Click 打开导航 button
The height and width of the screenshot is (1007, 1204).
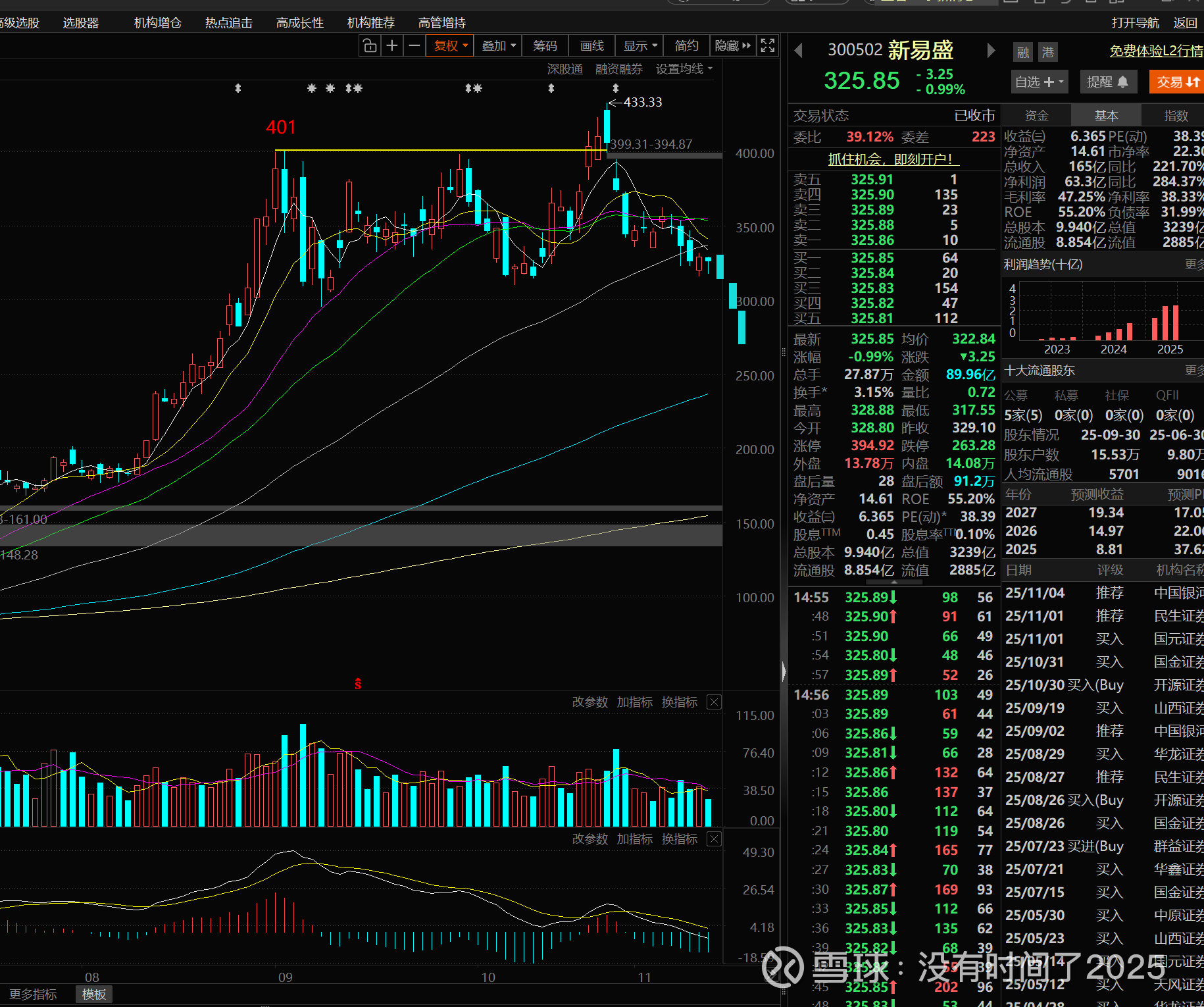coord(1136,23)
